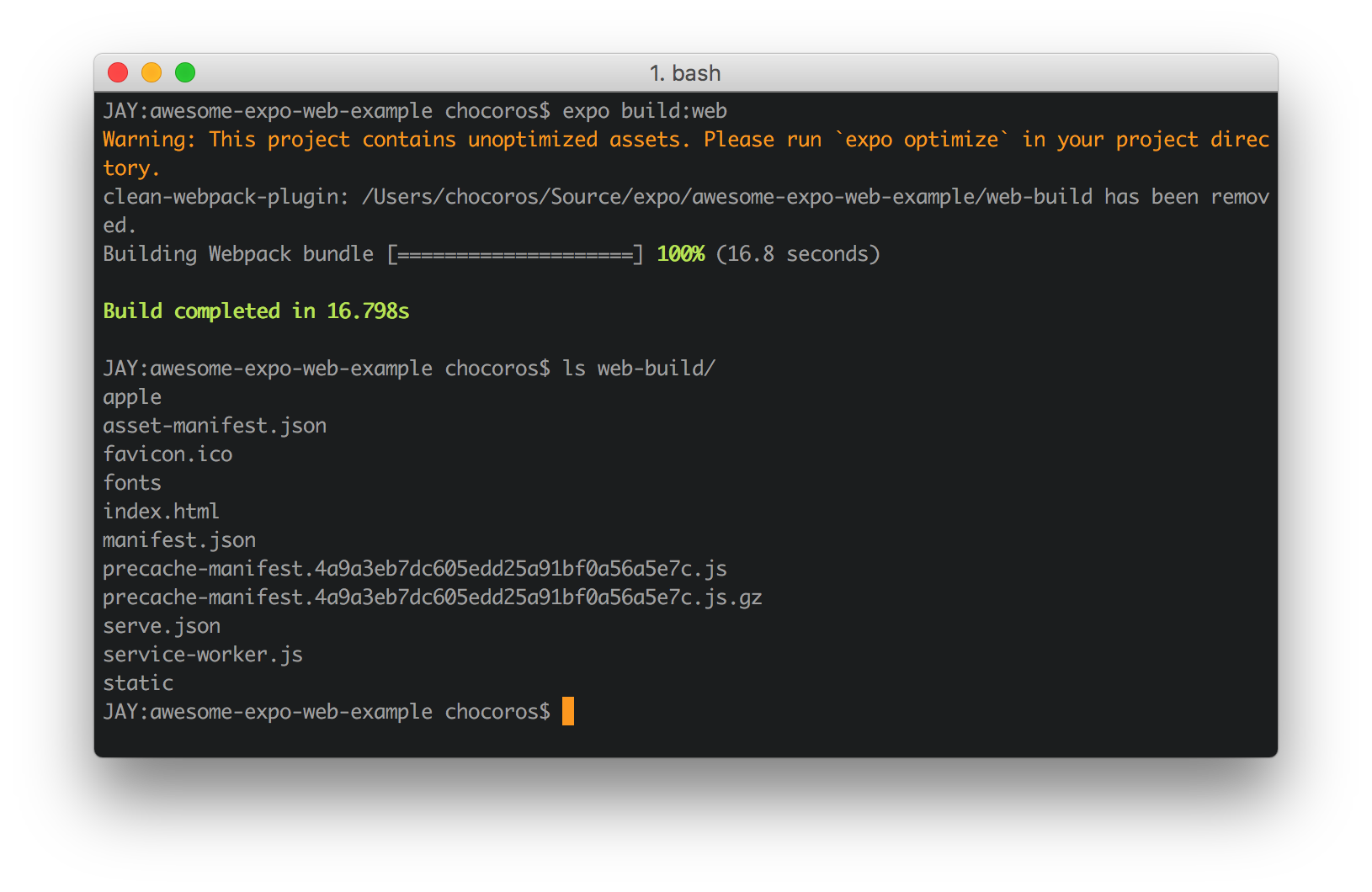Click the 'Build completed in 16.798s' message
The width and height of the screenshot is (1372, 892).
click(256, 311)
